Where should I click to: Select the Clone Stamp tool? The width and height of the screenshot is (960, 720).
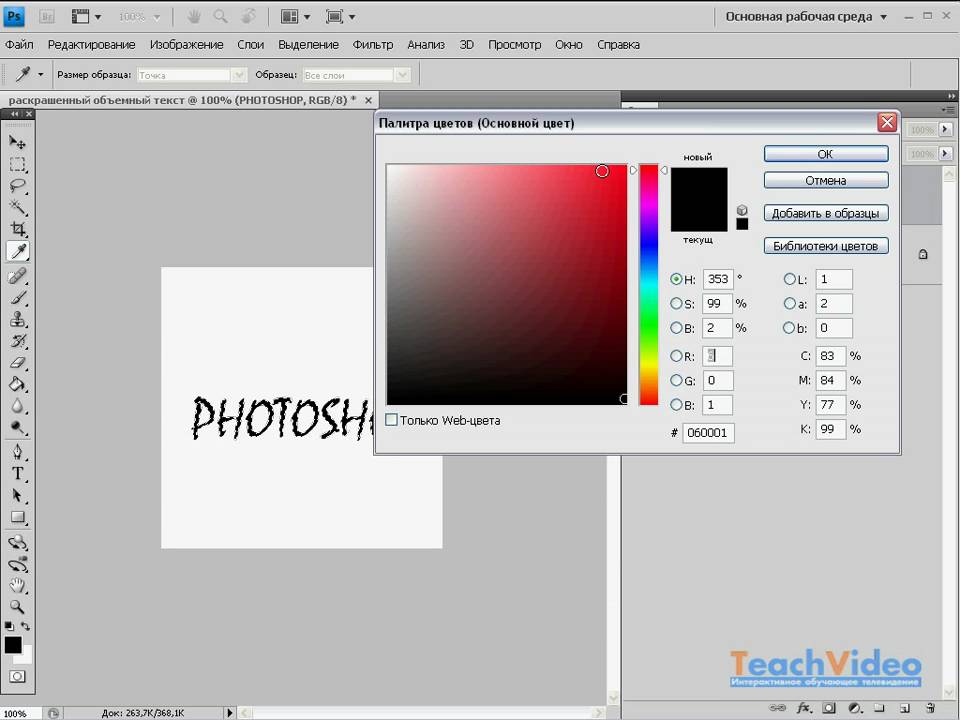17,320
